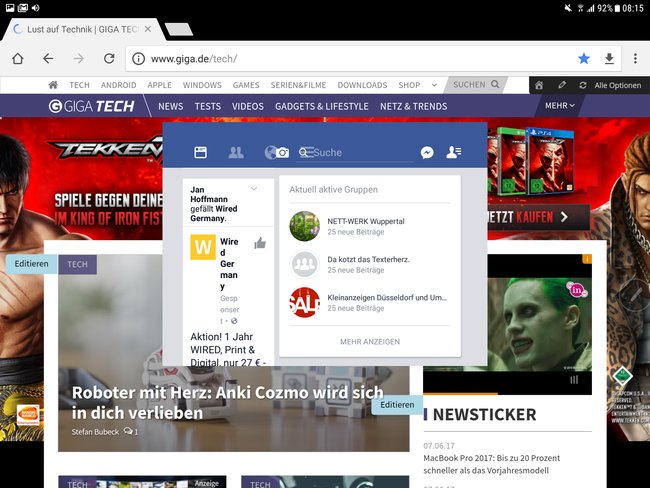Open the article comments count icon
The width and height of the screenshot is (650, 488).
click(x=131, y=432)
